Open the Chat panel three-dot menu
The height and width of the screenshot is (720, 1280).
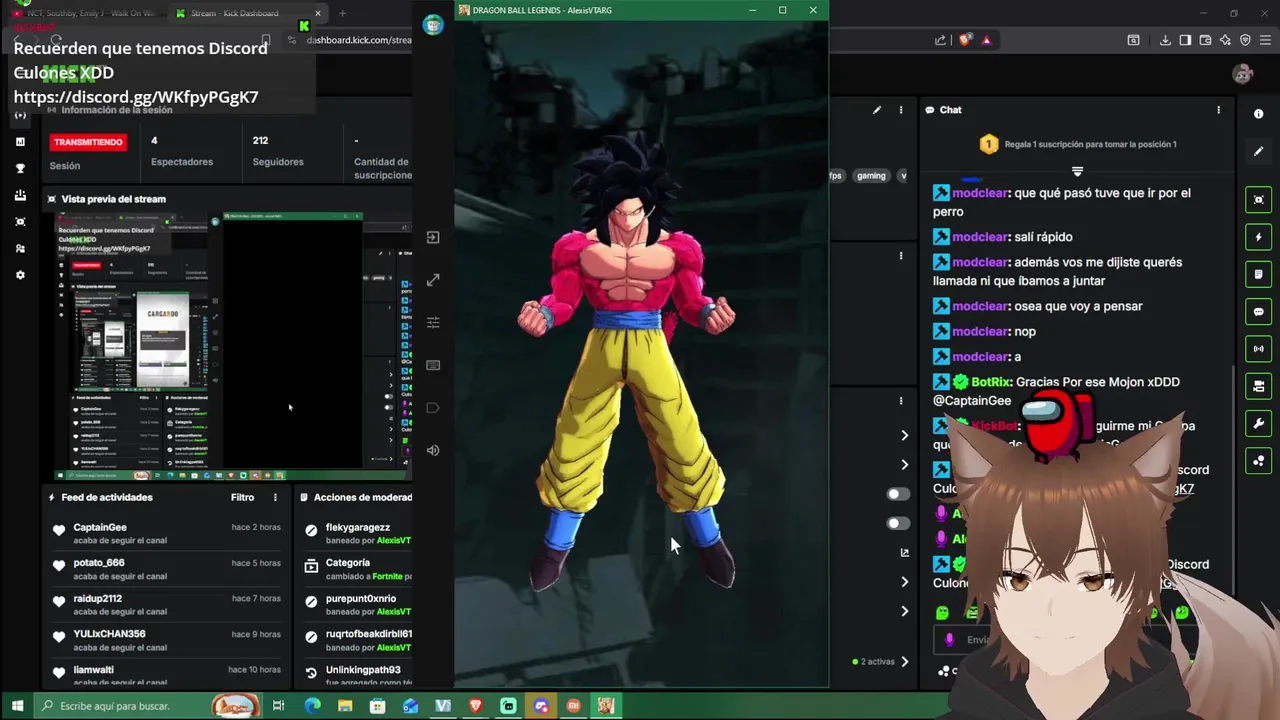[x=1218, y=110]
